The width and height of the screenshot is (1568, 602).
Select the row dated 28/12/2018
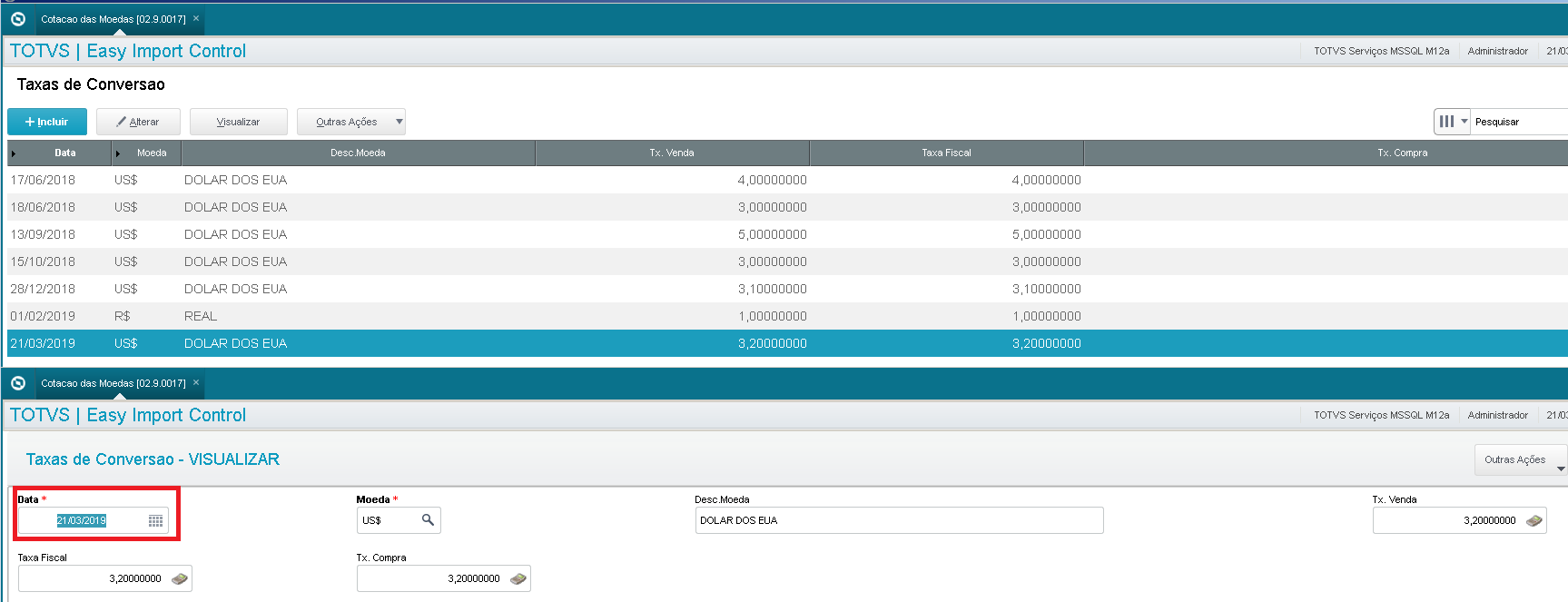pyautogui.click(x=787, y=289)
